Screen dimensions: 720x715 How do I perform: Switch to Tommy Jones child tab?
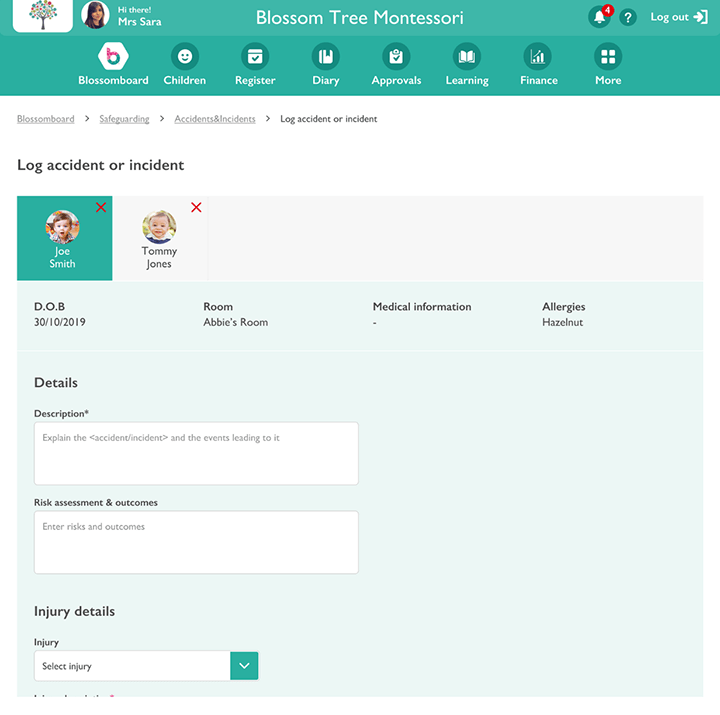159,240
